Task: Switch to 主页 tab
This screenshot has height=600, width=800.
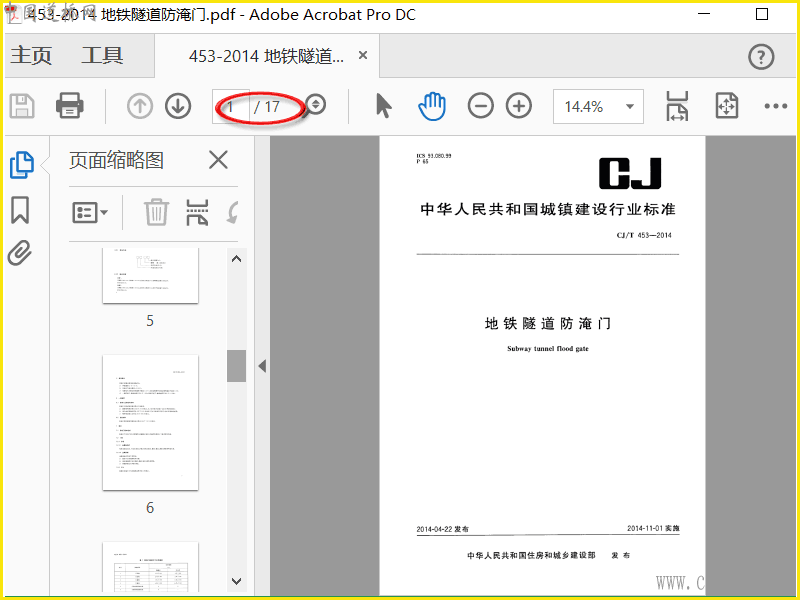Action: tap(31, 56)
